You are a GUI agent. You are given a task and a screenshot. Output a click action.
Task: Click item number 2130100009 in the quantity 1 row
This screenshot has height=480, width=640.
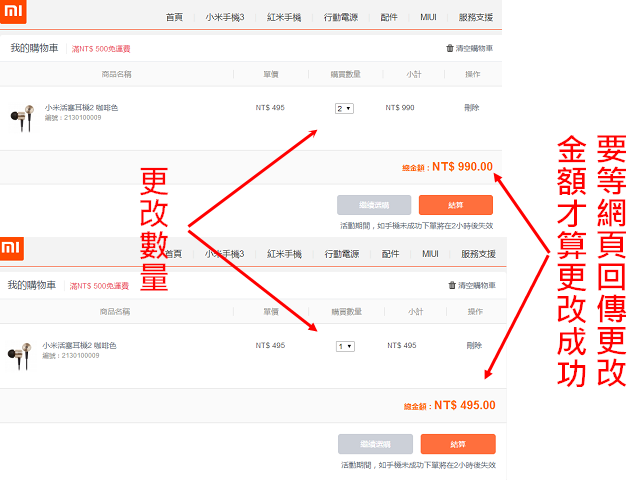tap(80, 356)
